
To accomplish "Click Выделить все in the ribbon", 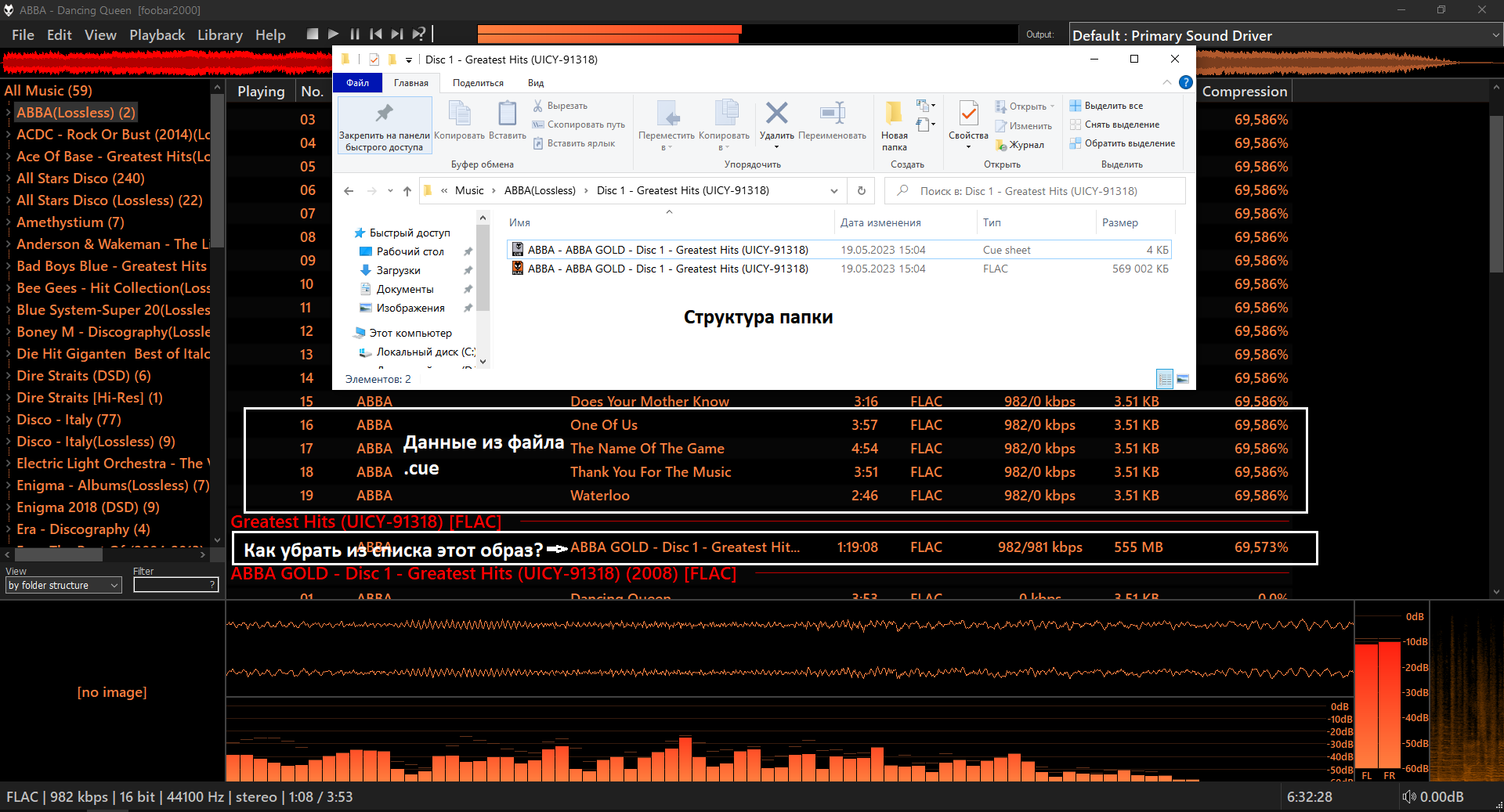I will (x=1113, y=106).
